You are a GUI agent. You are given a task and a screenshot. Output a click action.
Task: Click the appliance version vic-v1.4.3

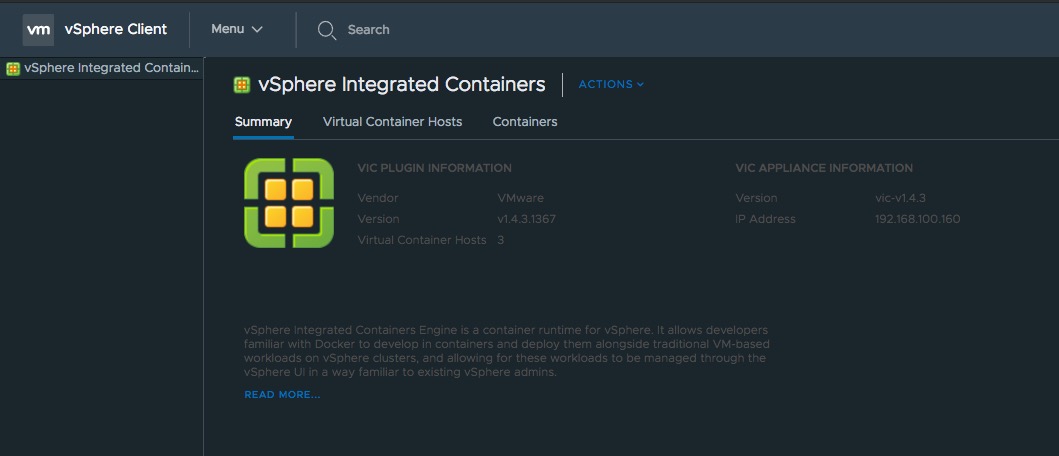(x=900, y=198)
